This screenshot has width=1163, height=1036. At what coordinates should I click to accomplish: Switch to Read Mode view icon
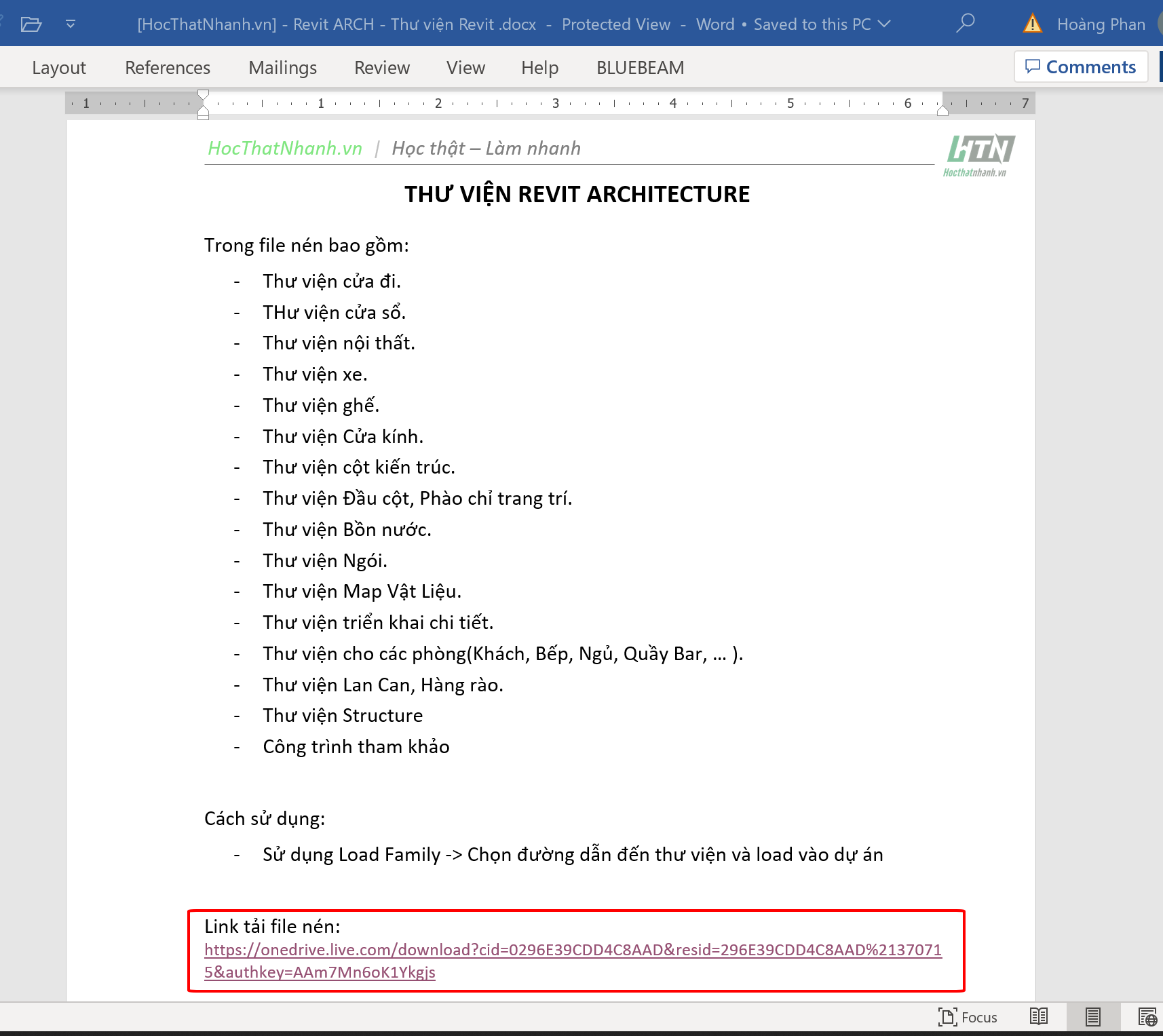(x=1039, y=1016)
